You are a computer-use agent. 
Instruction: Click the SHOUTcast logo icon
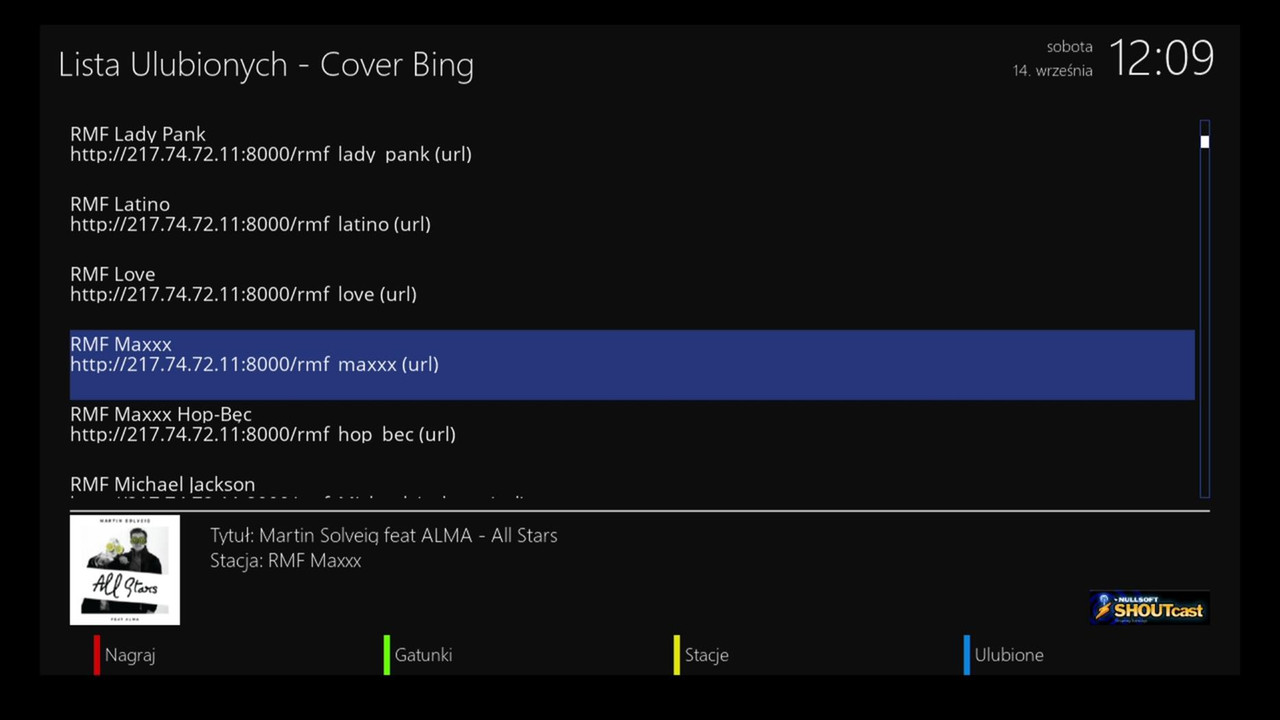point(1149,607)
